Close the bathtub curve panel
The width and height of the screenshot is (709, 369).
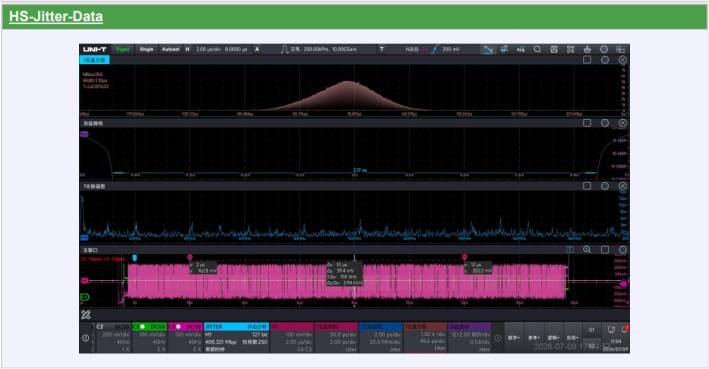coord(623,123)
